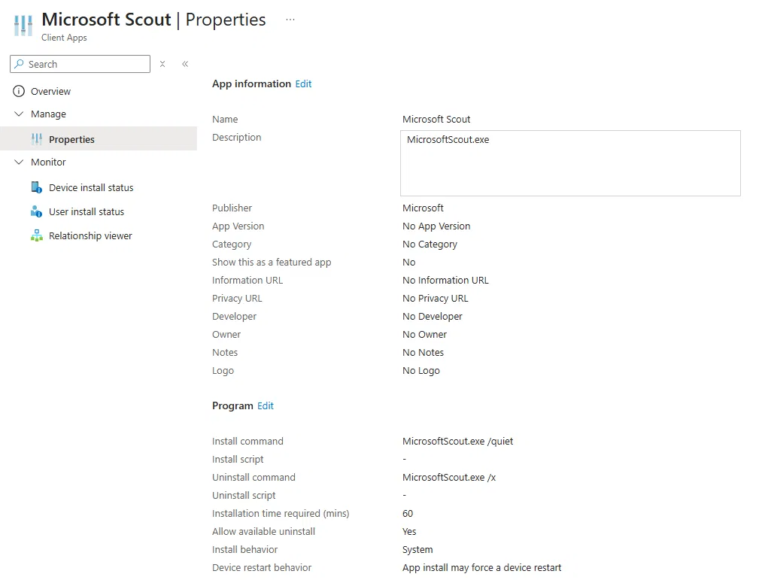Click the No Notes value

423,352
